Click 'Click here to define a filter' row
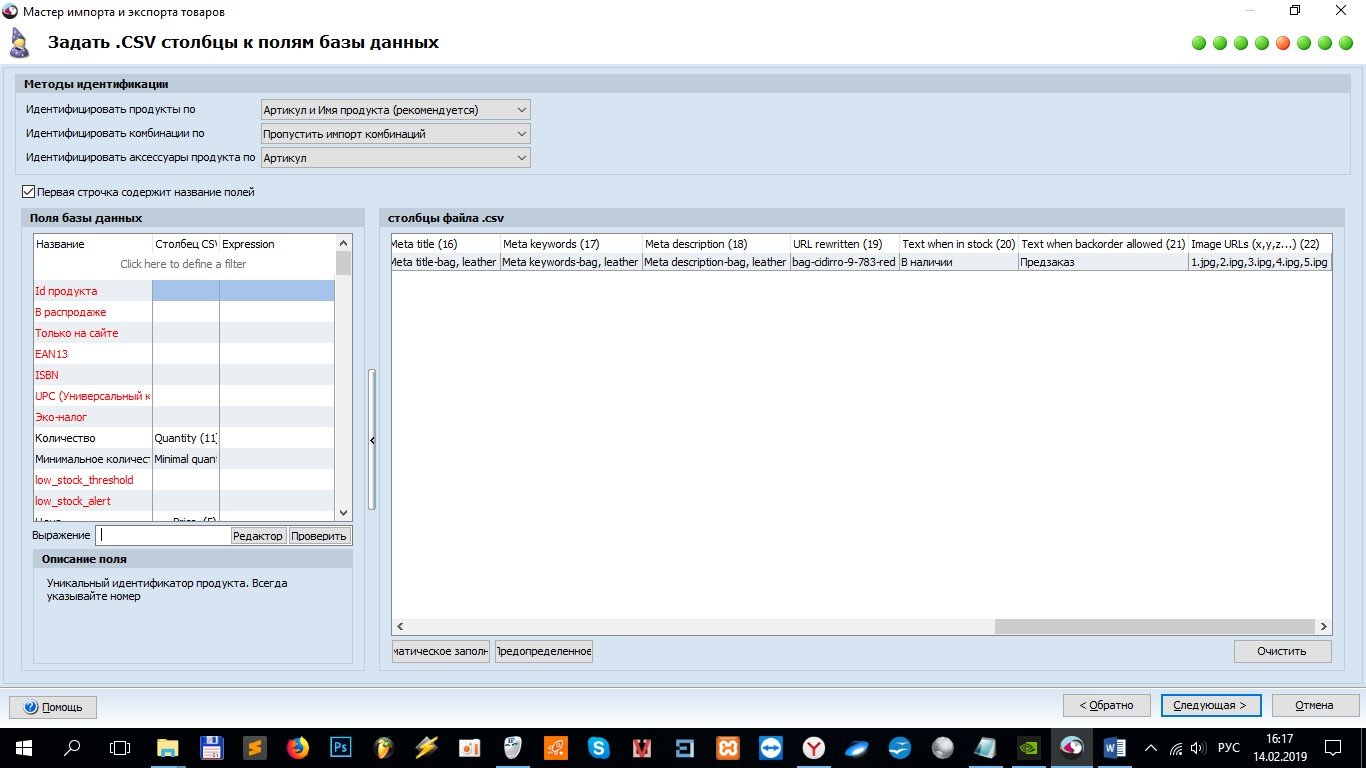 pyautogui.click(x=184, y=265)
